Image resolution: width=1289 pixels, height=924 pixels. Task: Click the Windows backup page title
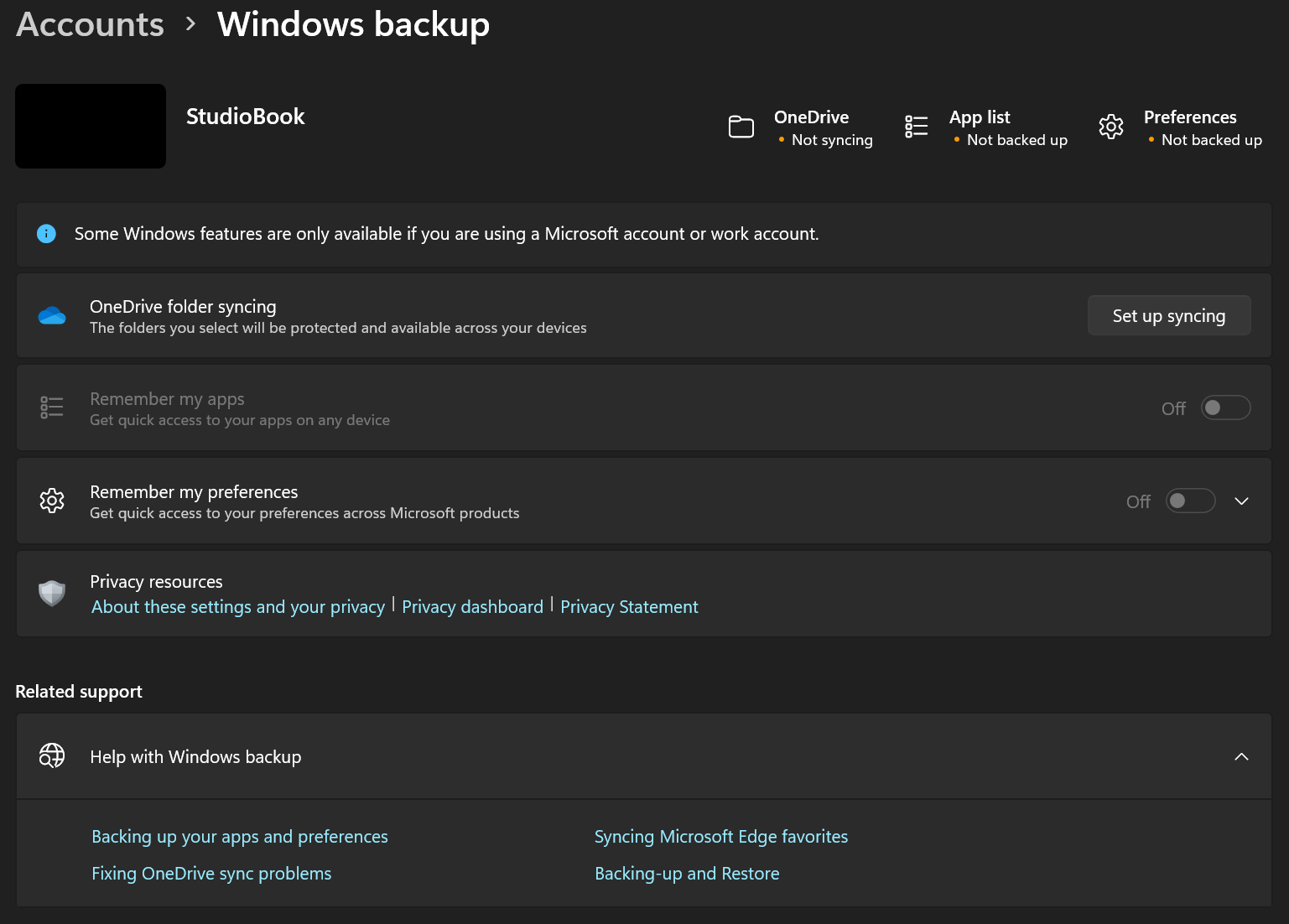click(353, 24)
